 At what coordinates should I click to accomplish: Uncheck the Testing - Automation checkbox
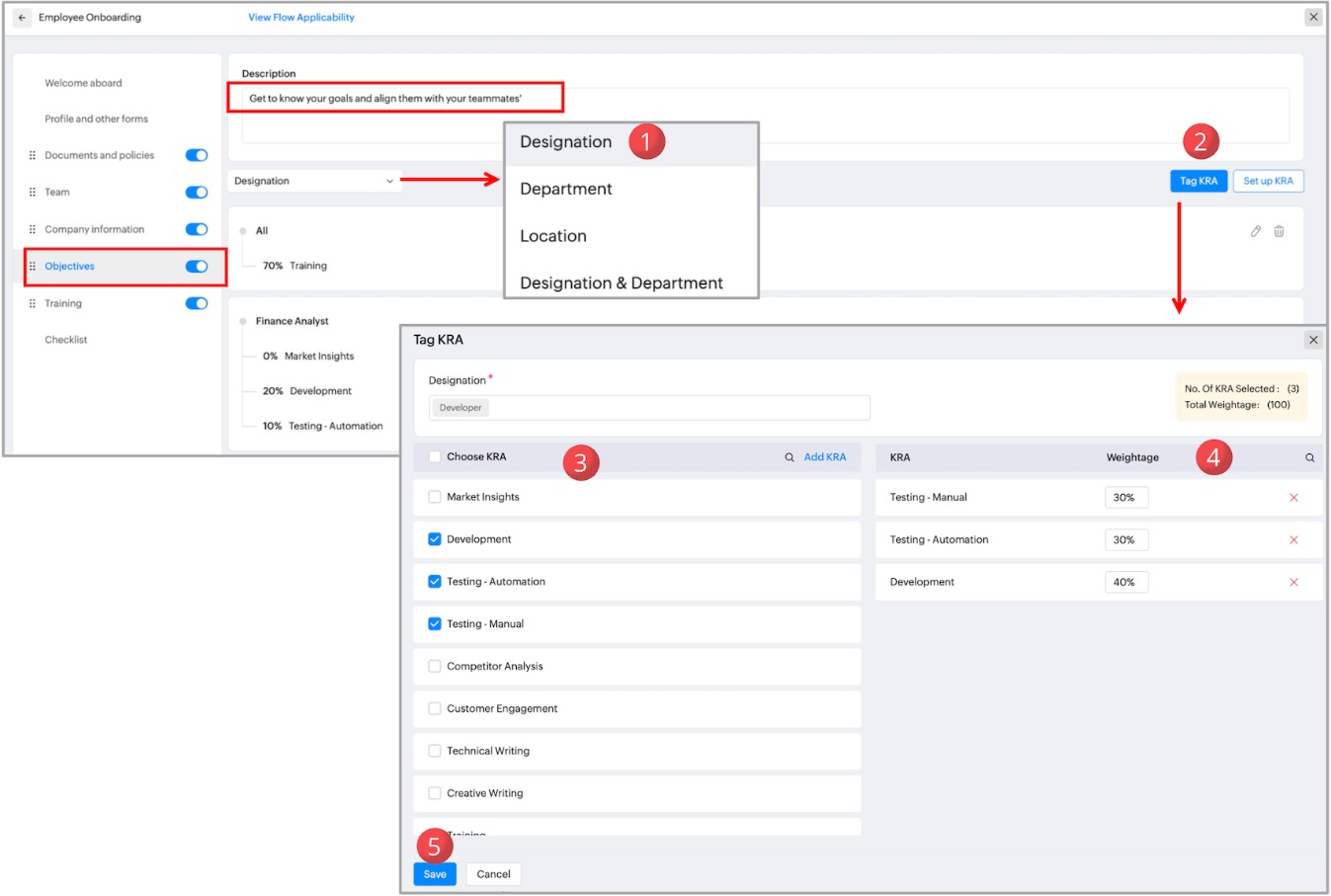[435, 582]
